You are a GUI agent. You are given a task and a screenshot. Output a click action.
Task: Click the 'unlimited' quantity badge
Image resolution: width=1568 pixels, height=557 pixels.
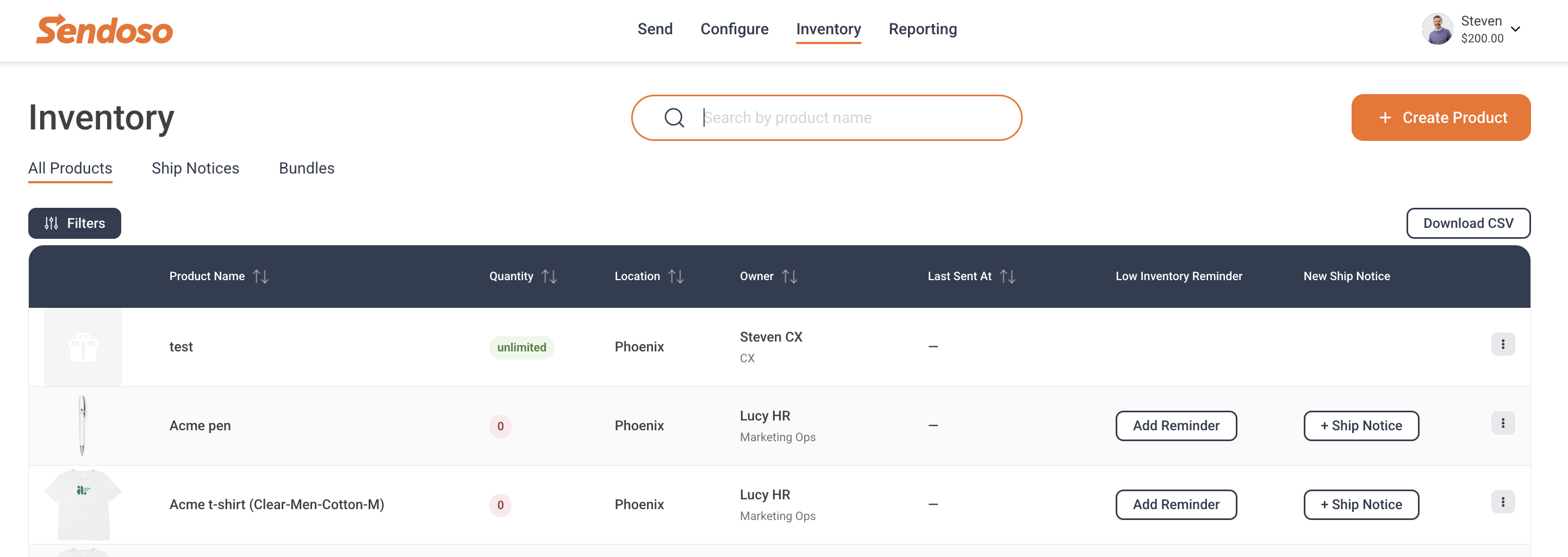point(521,348)
